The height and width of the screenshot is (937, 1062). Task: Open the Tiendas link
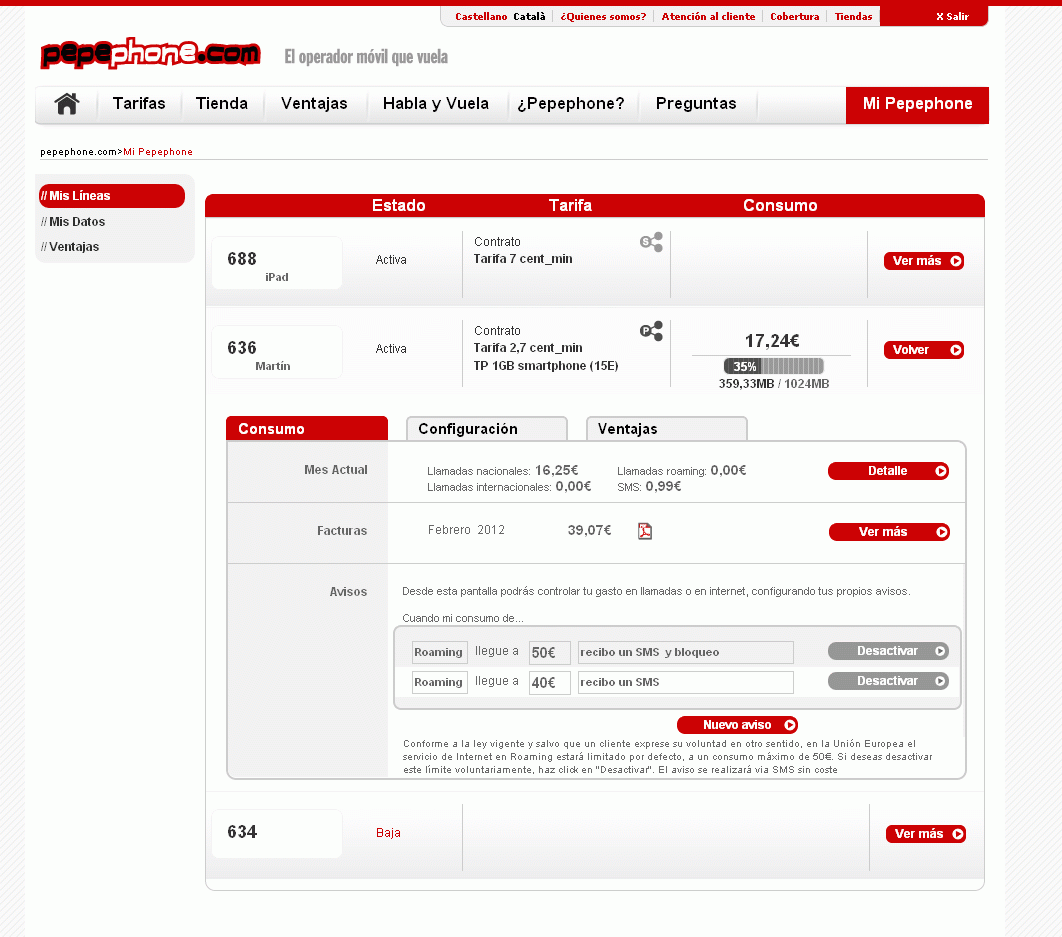853,16
